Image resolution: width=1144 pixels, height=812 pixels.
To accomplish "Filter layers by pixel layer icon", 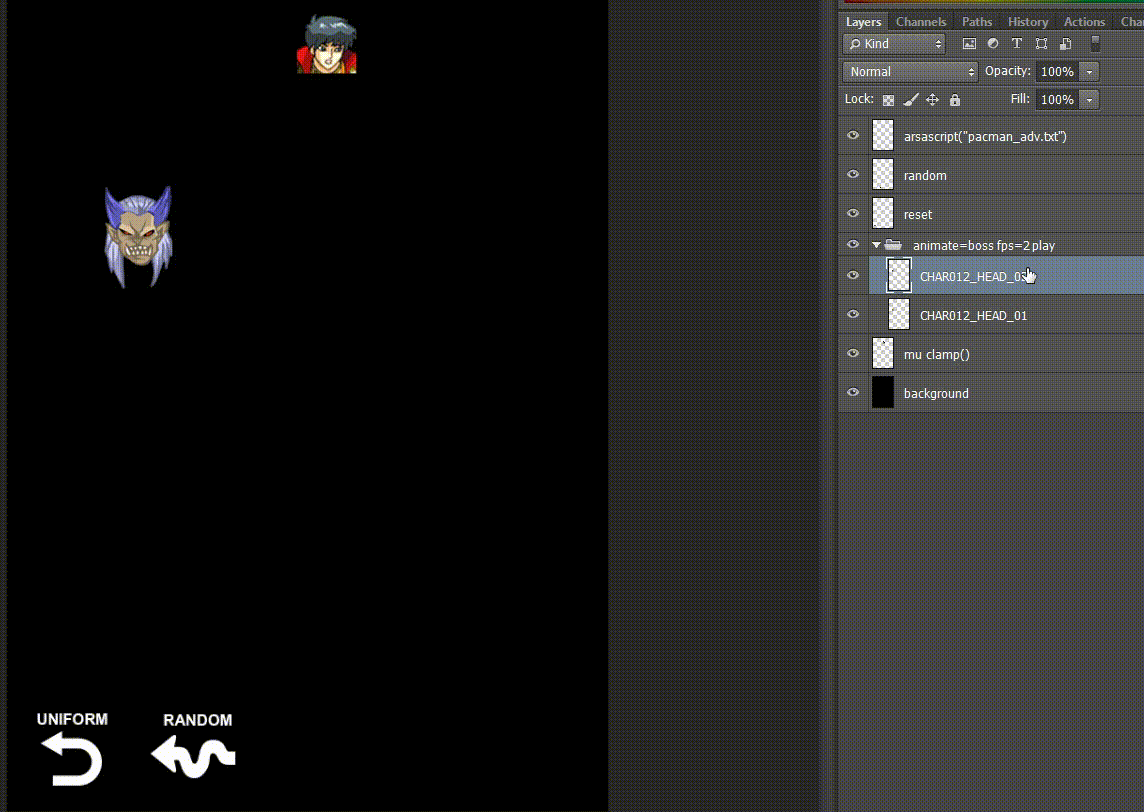I will [968, 44].
